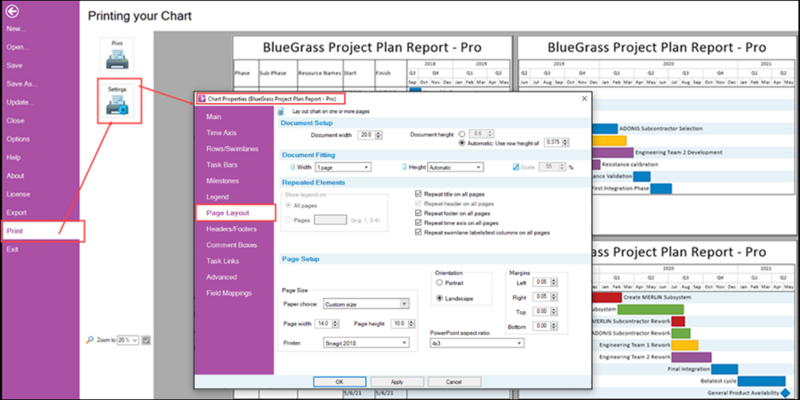This screenshot has width=800, height=400.
Task: Open Comment Boxes section
Action: pos(230,245)
